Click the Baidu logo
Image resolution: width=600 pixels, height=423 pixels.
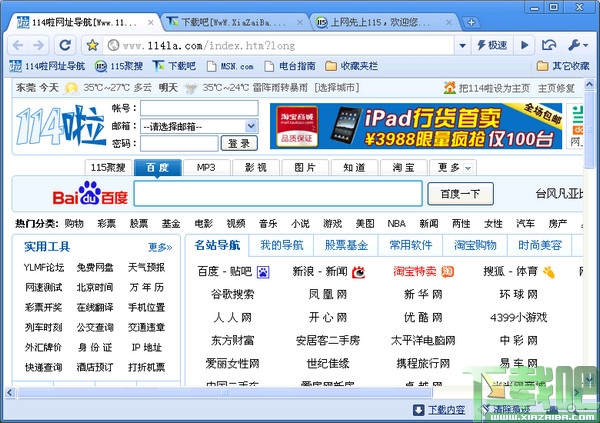coord(90,193)
